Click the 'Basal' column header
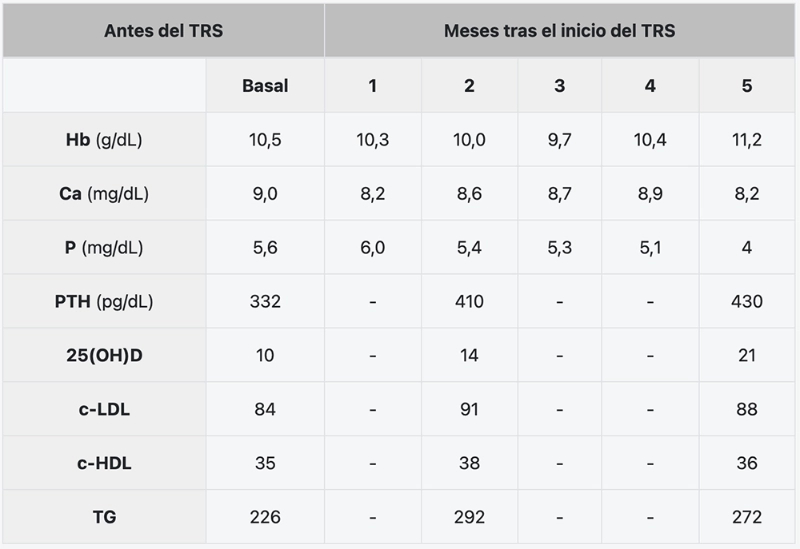This screenshot has height=549, width=800. 265,86
